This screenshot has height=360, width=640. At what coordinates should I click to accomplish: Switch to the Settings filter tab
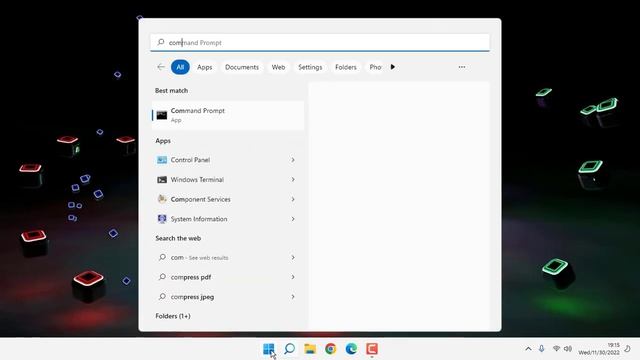310,67
